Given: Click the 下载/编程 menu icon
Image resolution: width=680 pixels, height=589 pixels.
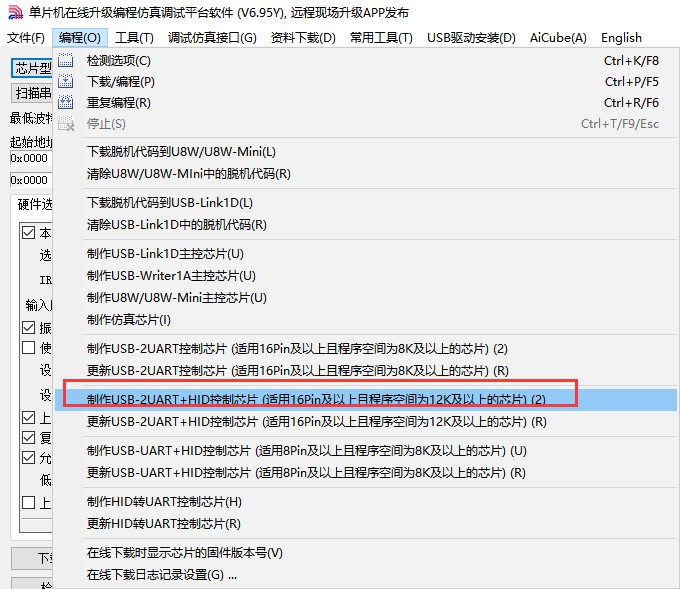Looking at the screenshot, I should pyautogui.click(x=65, y=82).
